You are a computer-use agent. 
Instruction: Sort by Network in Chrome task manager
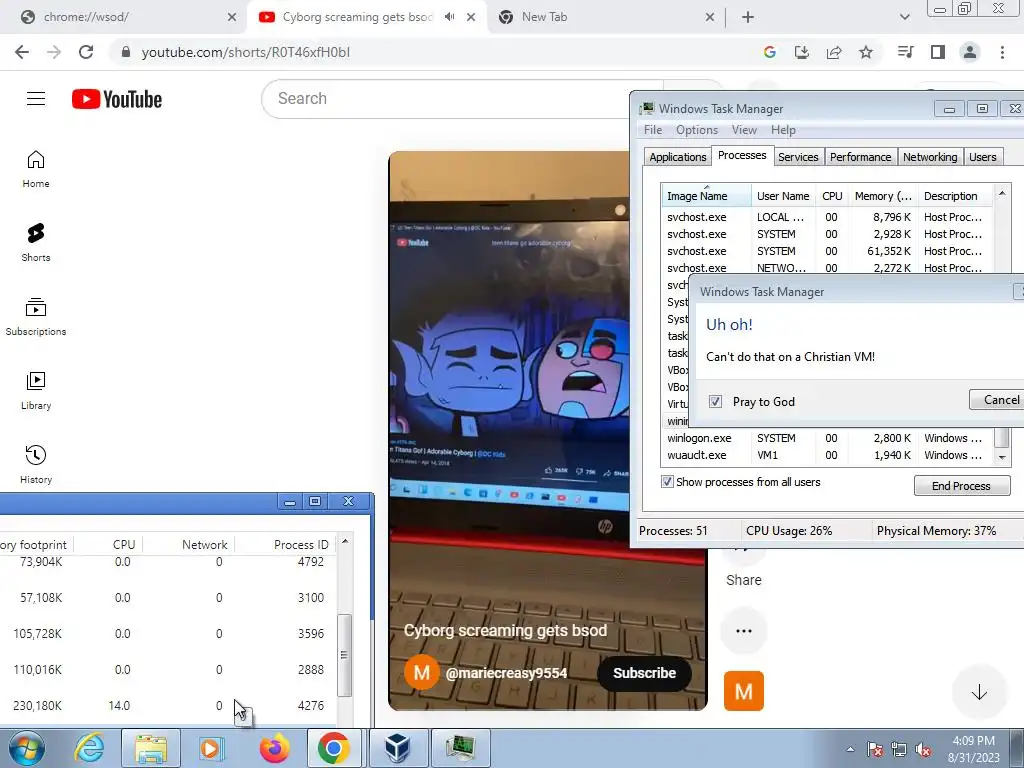(204, 545)
